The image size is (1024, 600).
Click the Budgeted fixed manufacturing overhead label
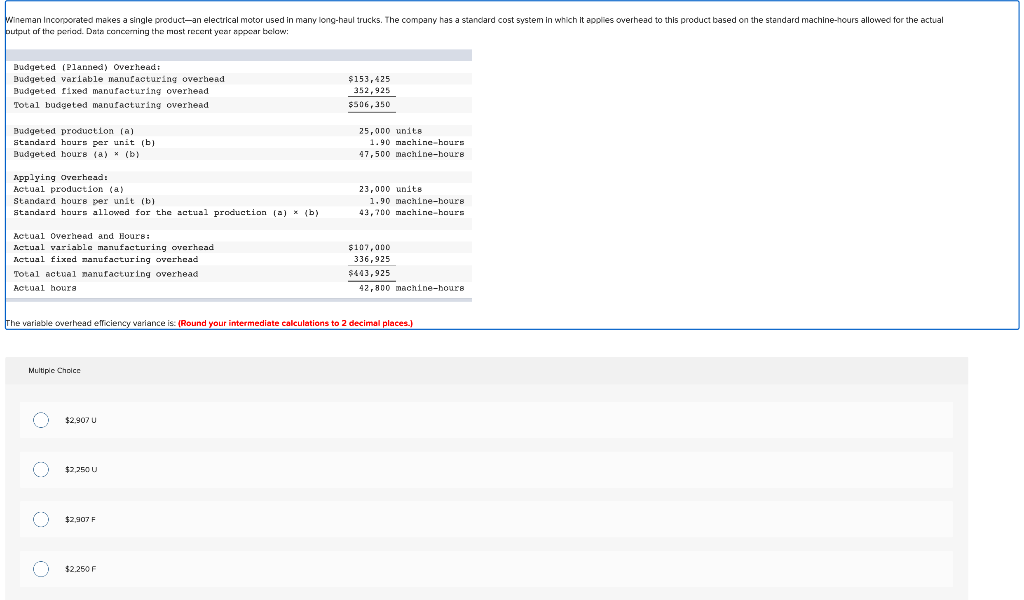111,91
